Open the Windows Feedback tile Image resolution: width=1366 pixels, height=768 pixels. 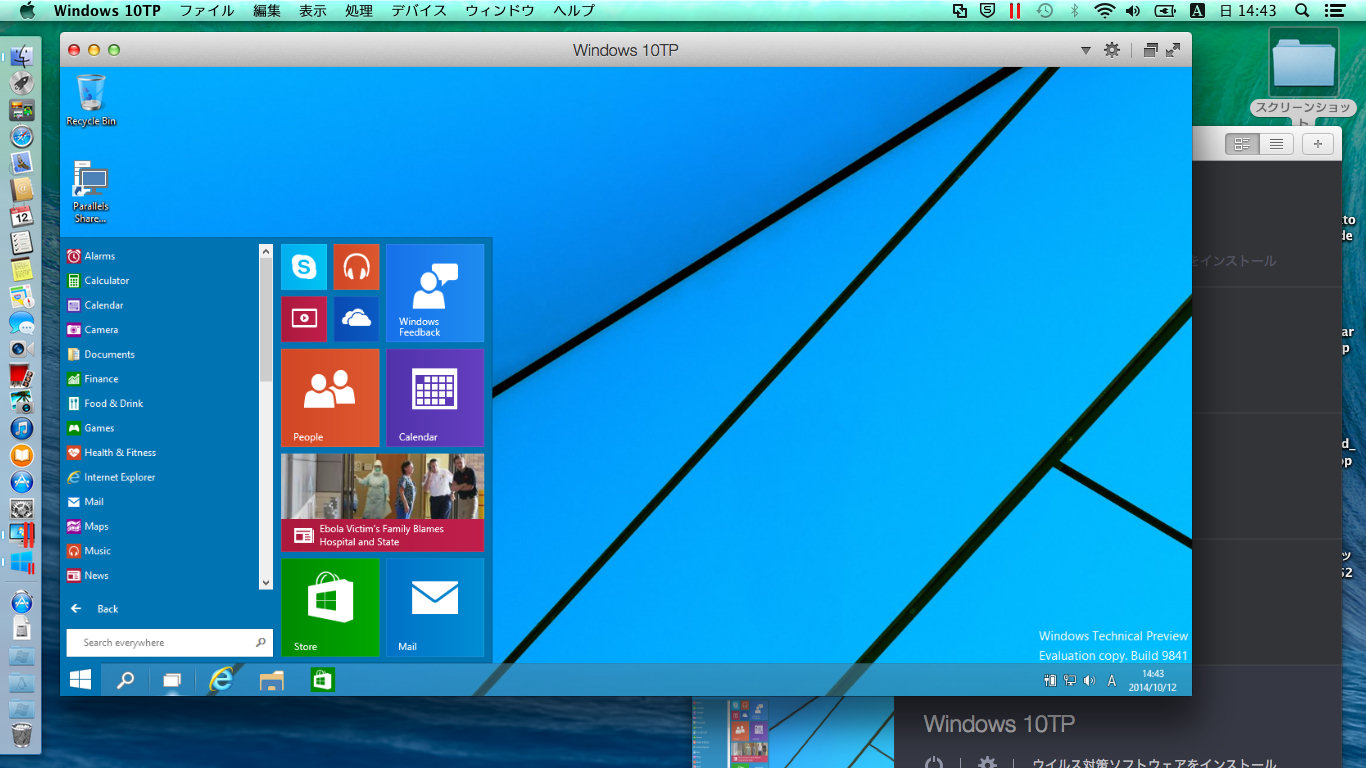pos(435,293)
